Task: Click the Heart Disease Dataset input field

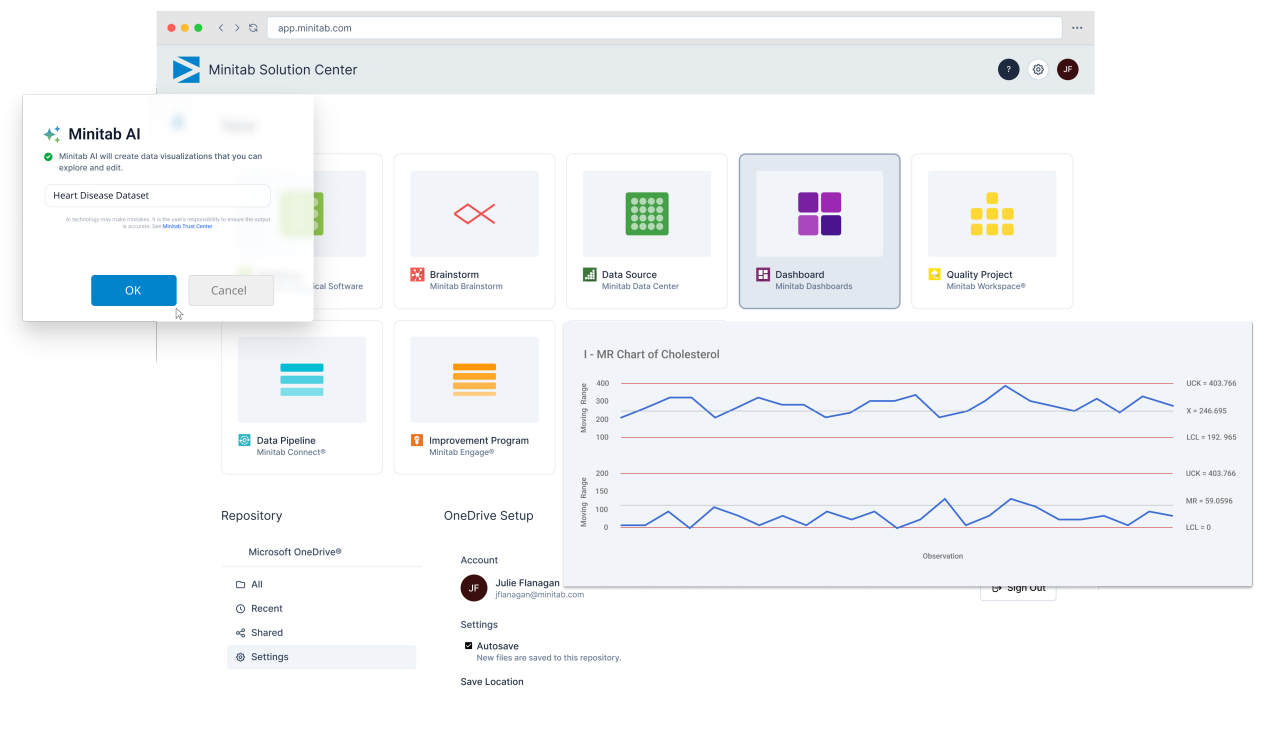Action: tap(157, 195)
